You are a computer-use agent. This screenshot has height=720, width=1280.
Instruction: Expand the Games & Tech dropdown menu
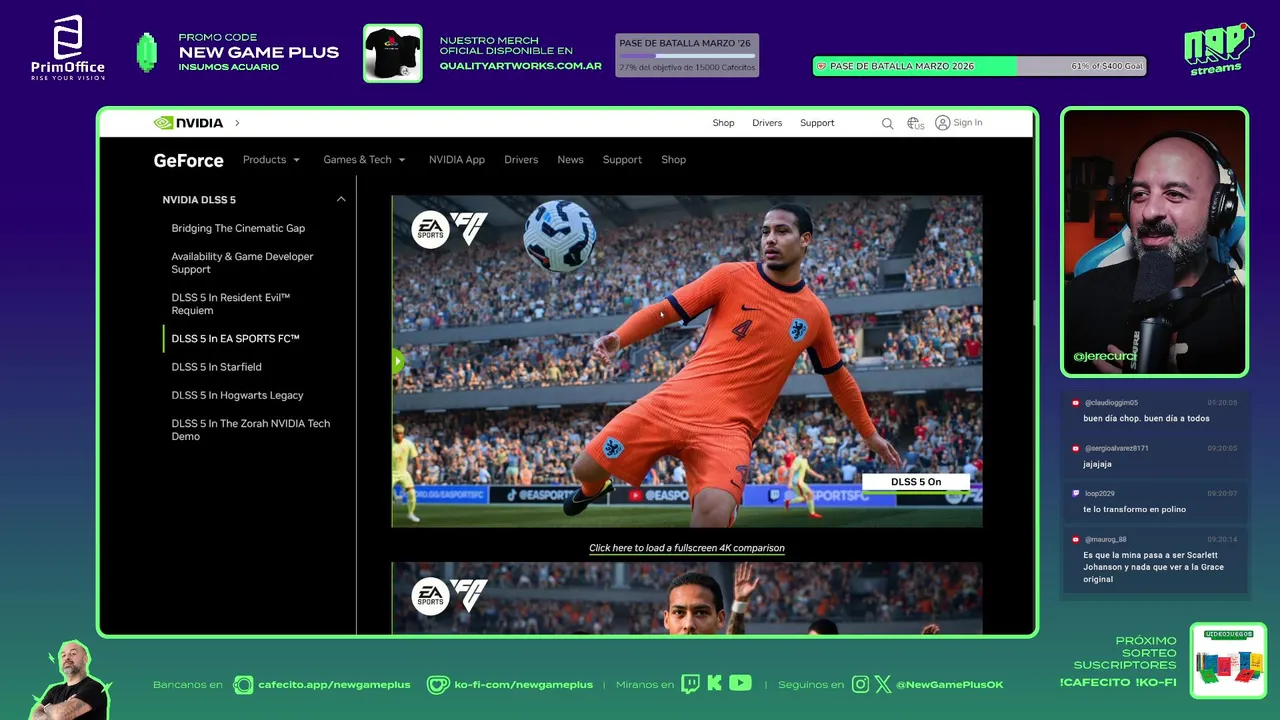(364, 160)
